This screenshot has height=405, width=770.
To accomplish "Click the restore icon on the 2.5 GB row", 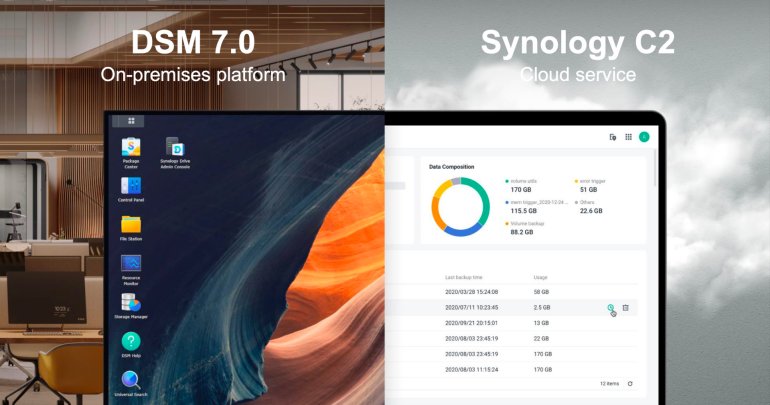I will point(610,308).
